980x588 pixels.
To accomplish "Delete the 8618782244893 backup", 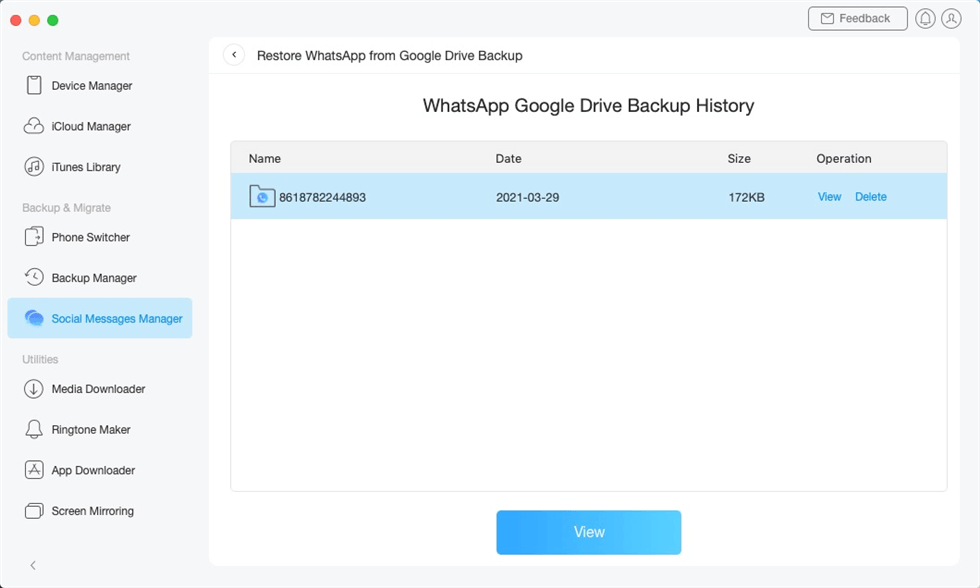I will click(870, 197).
